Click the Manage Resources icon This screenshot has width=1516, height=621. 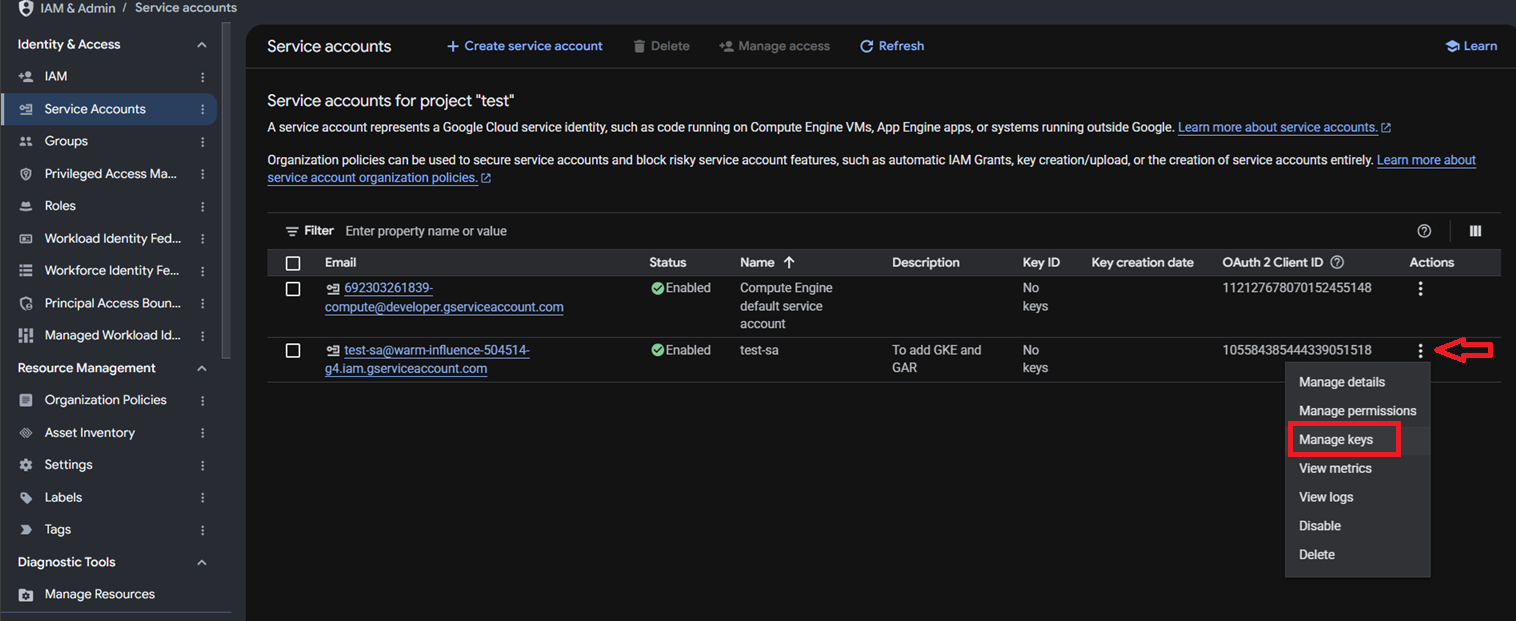point(26,595)
